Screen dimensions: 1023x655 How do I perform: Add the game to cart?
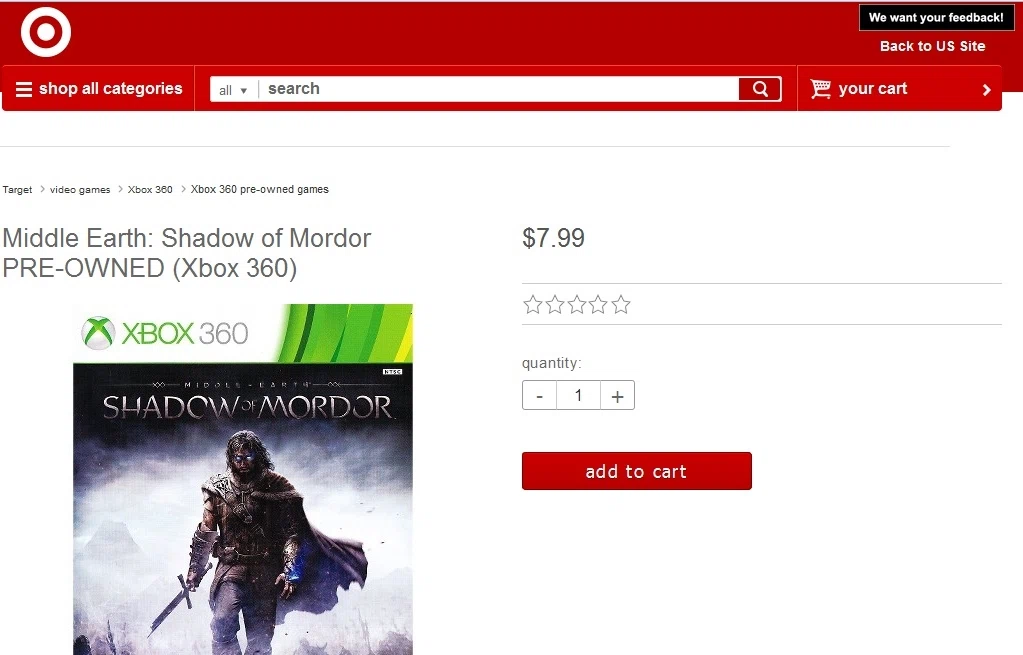point(637,471)
